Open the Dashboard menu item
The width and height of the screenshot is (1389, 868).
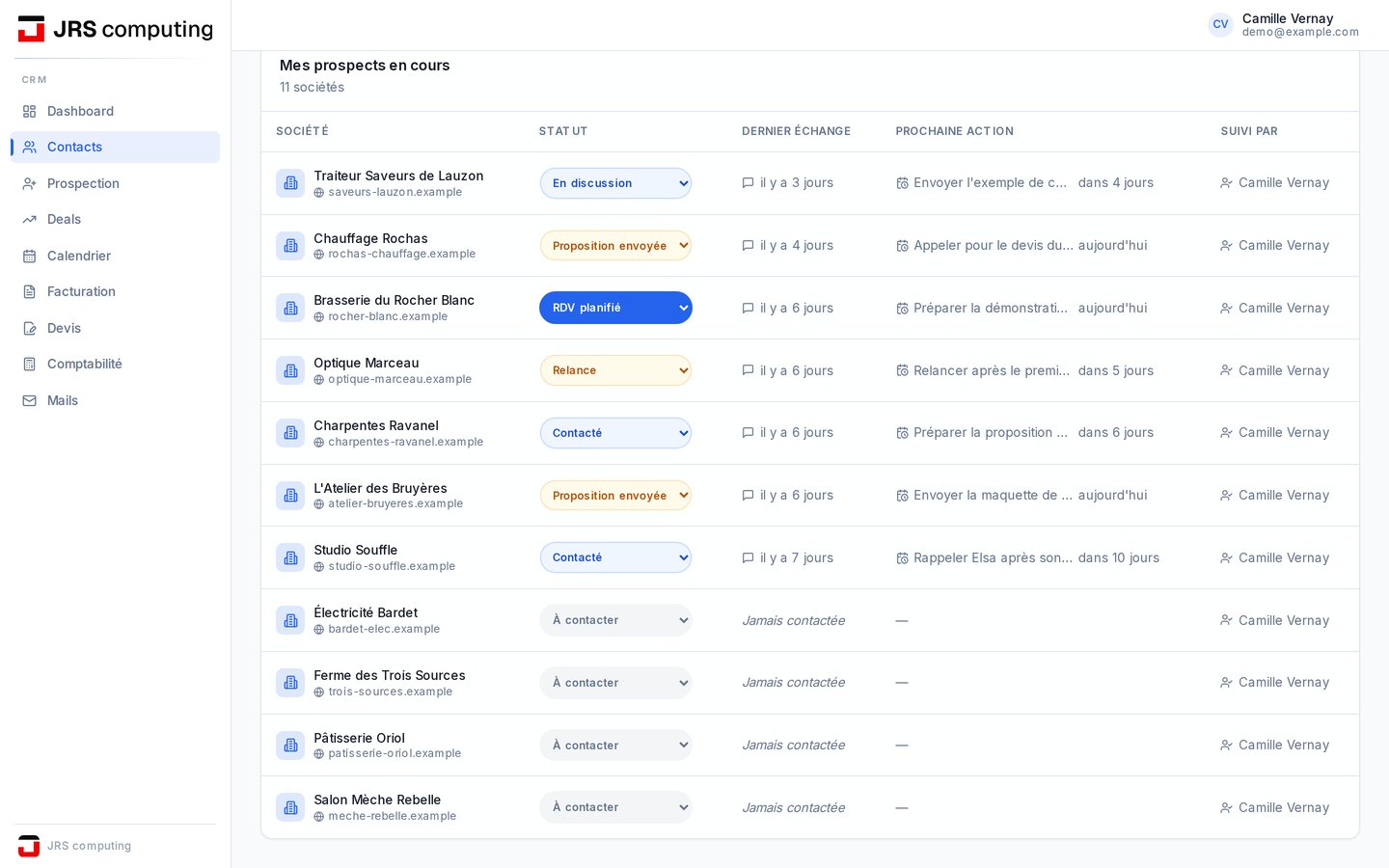click(116, 111)
